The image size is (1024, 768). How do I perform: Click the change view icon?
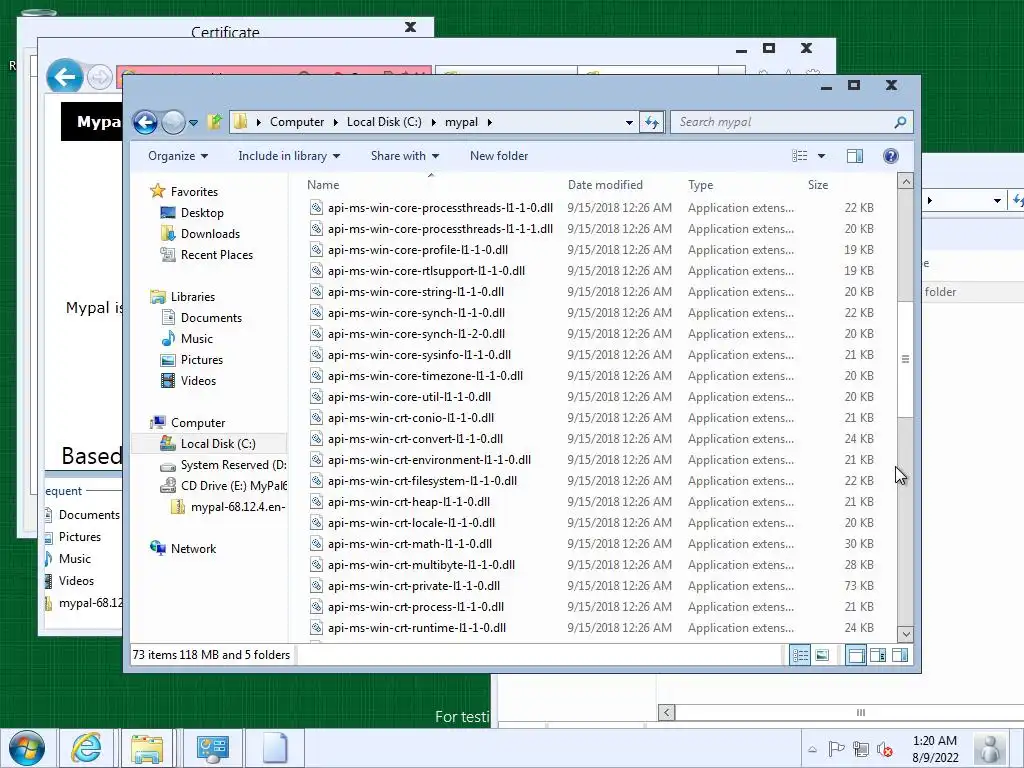[x=799, y=156]
